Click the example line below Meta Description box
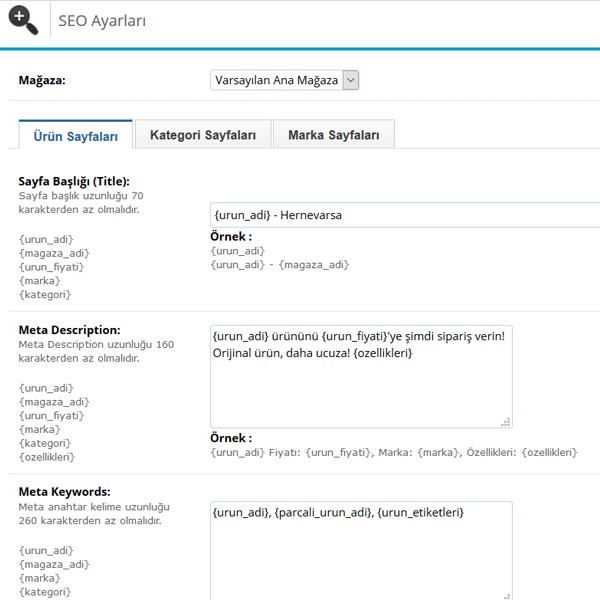600x600 pixels. tap(394, 453)
